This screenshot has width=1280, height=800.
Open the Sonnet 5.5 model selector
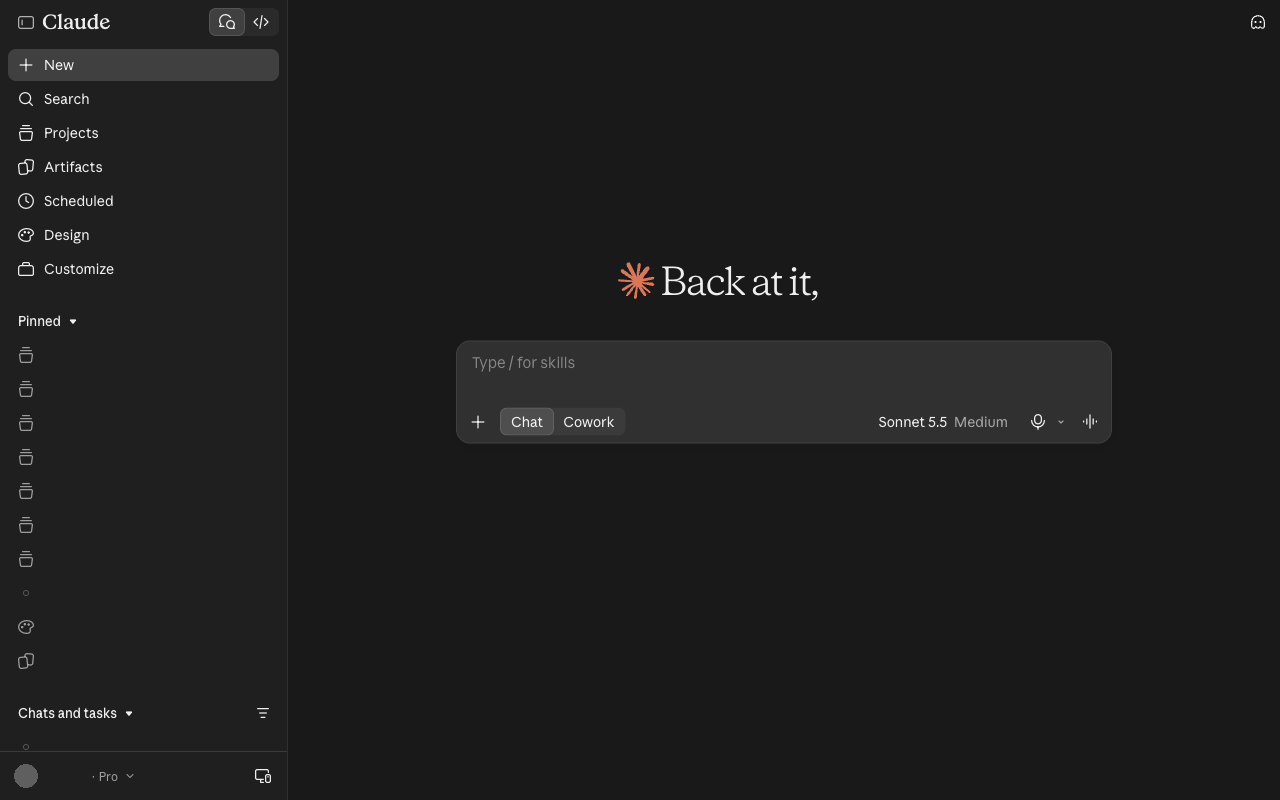[943, 422]
